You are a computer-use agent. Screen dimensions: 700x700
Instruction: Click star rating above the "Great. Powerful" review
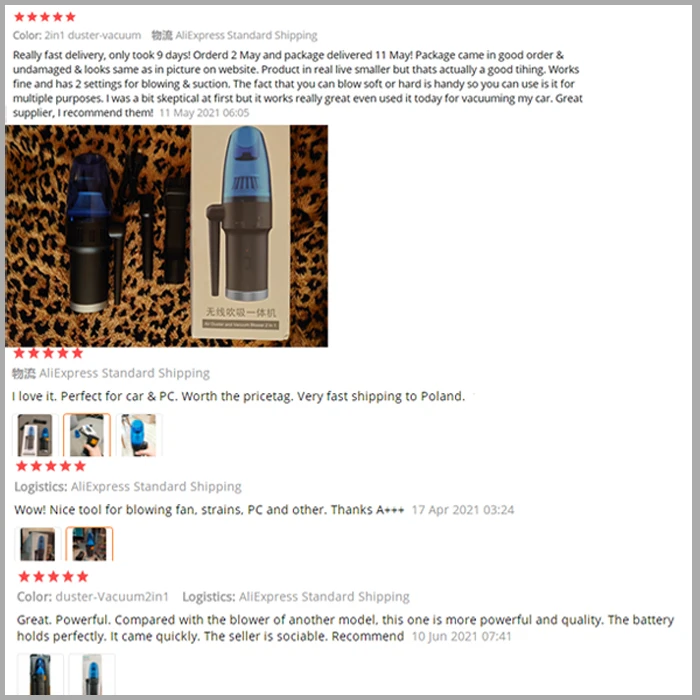click(53, 577)
